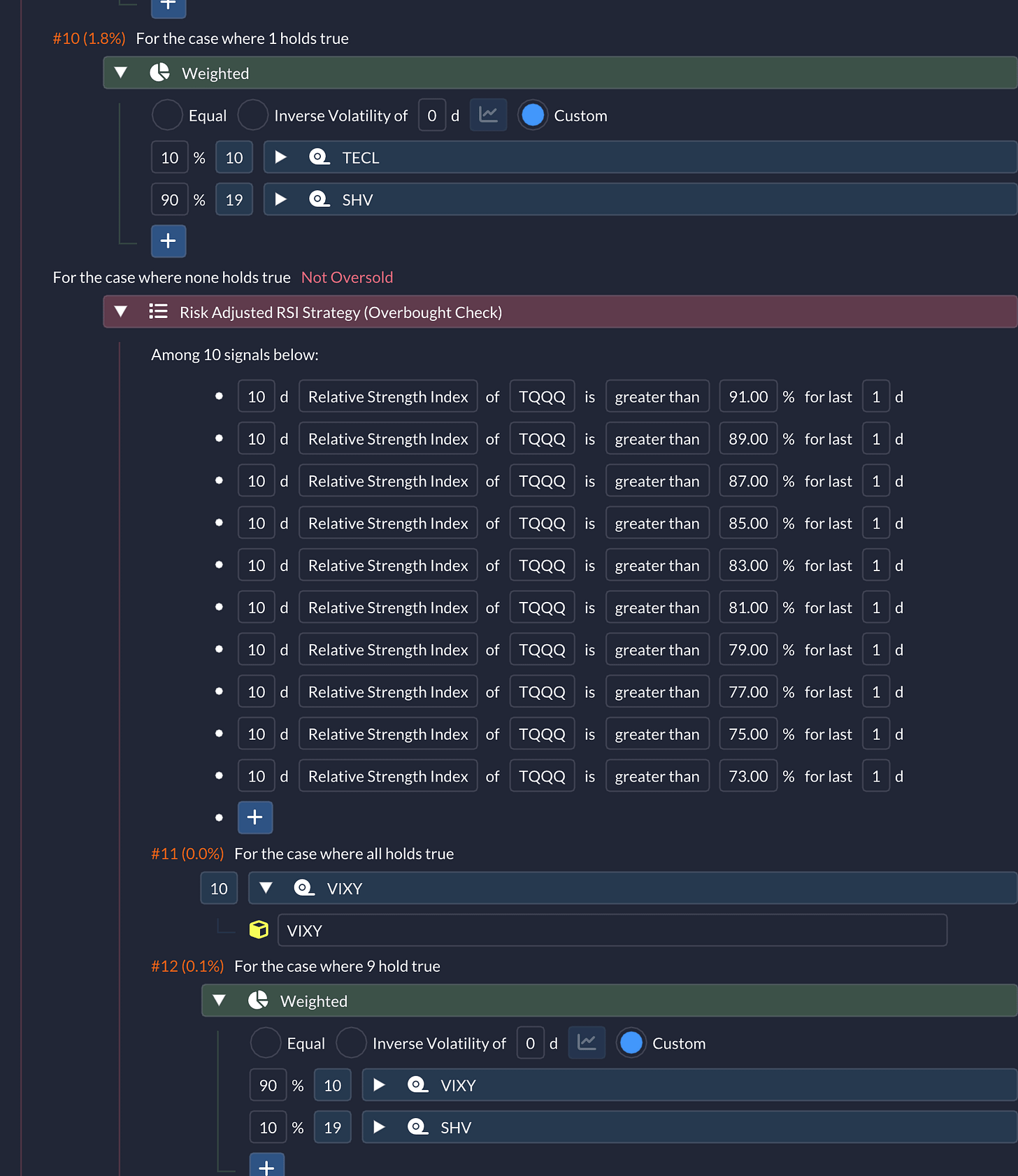This screenshot has height=1176, width=1018.
Task: Select the Custom radio in the #10 Weighted block
Action: point(533,115)
